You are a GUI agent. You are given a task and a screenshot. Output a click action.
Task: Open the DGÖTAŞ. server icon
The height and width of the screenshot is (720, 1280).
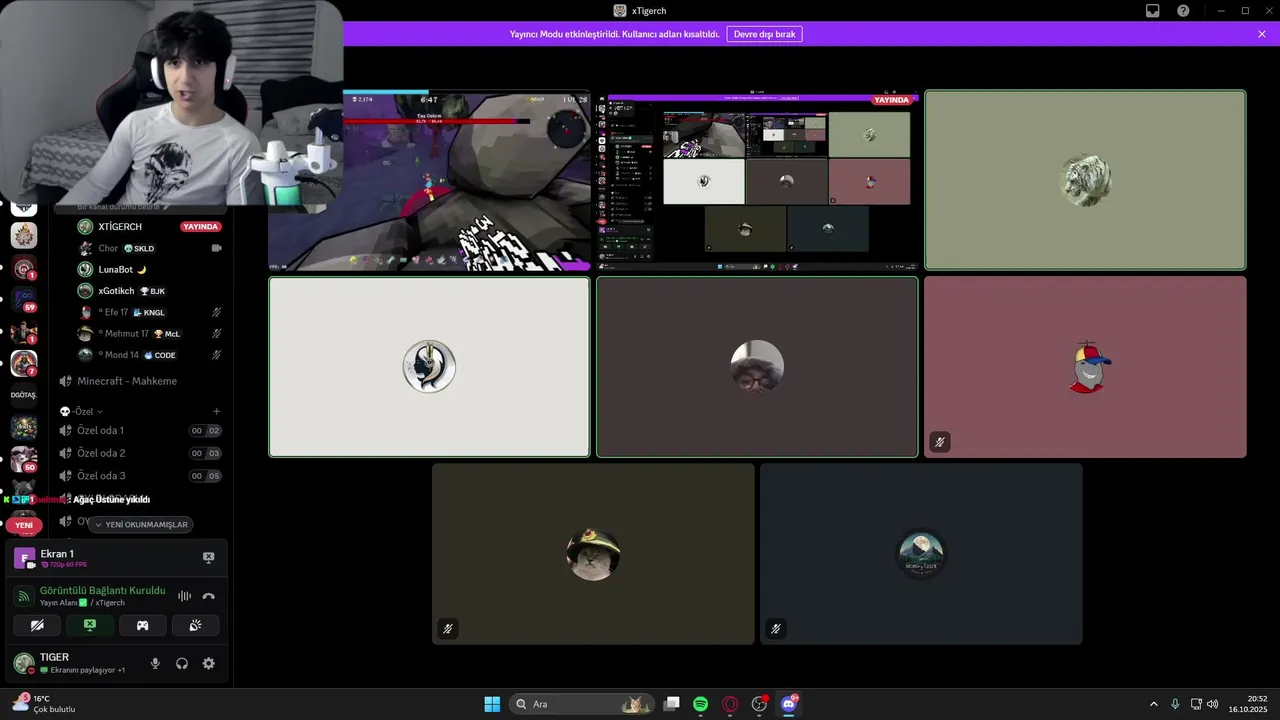pyautogui.click(x=24, y=395)
